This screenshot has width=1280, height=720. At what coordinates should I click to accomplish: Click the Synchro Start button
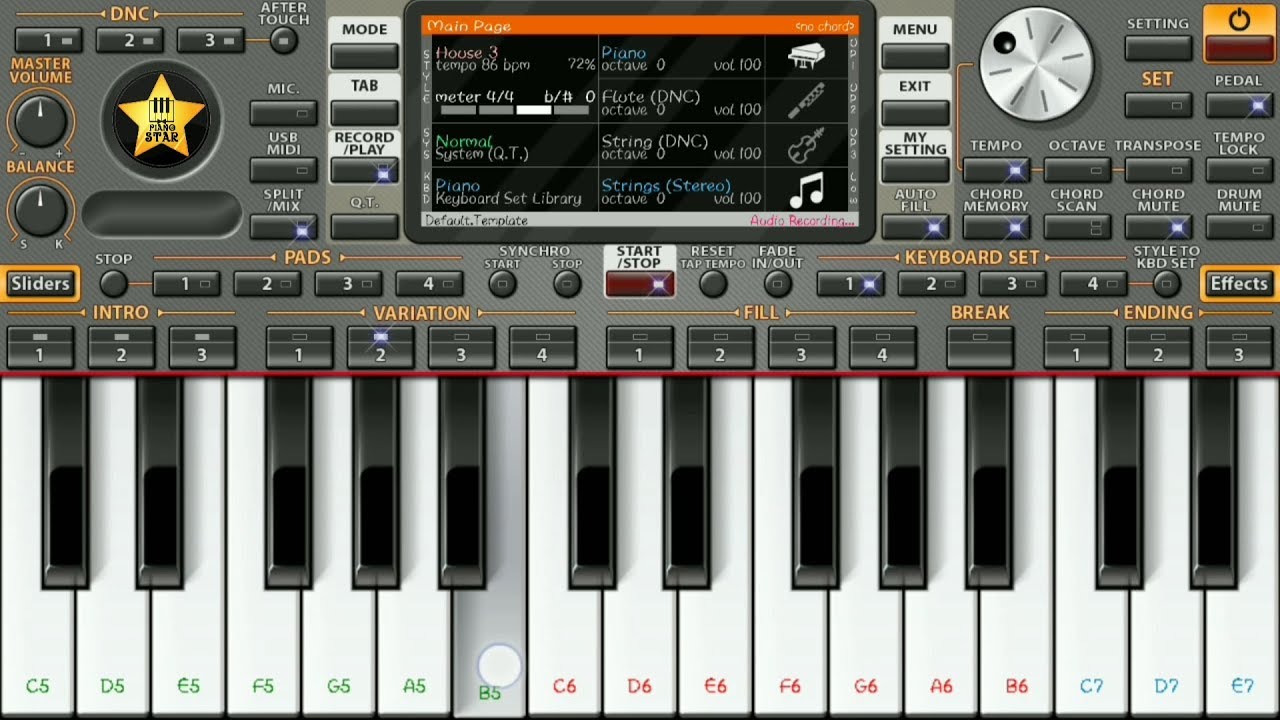pos(502,284)
